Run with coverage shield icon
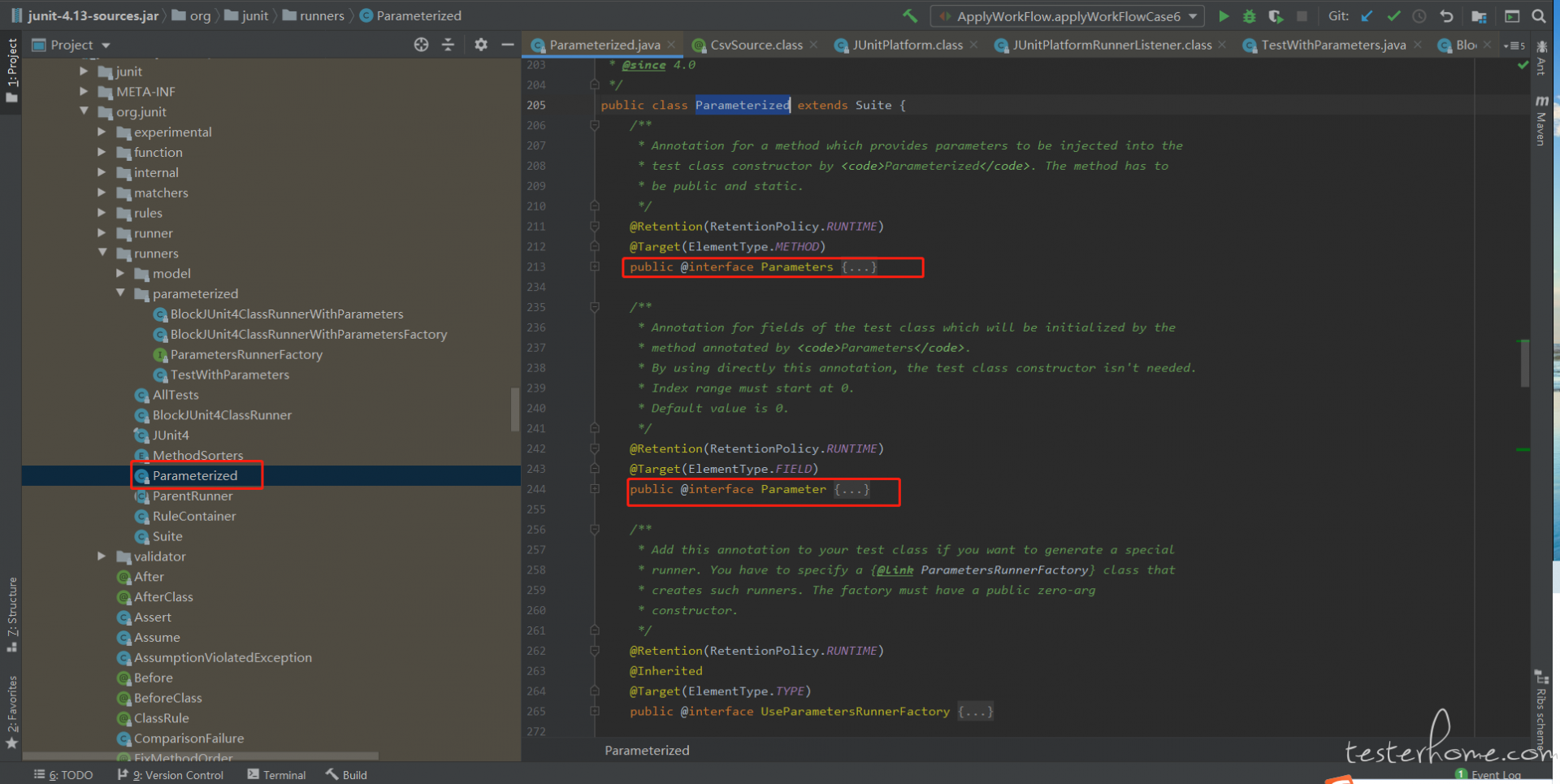The height and width of the screenshot is (784, 1560). tap(1276, 15)
